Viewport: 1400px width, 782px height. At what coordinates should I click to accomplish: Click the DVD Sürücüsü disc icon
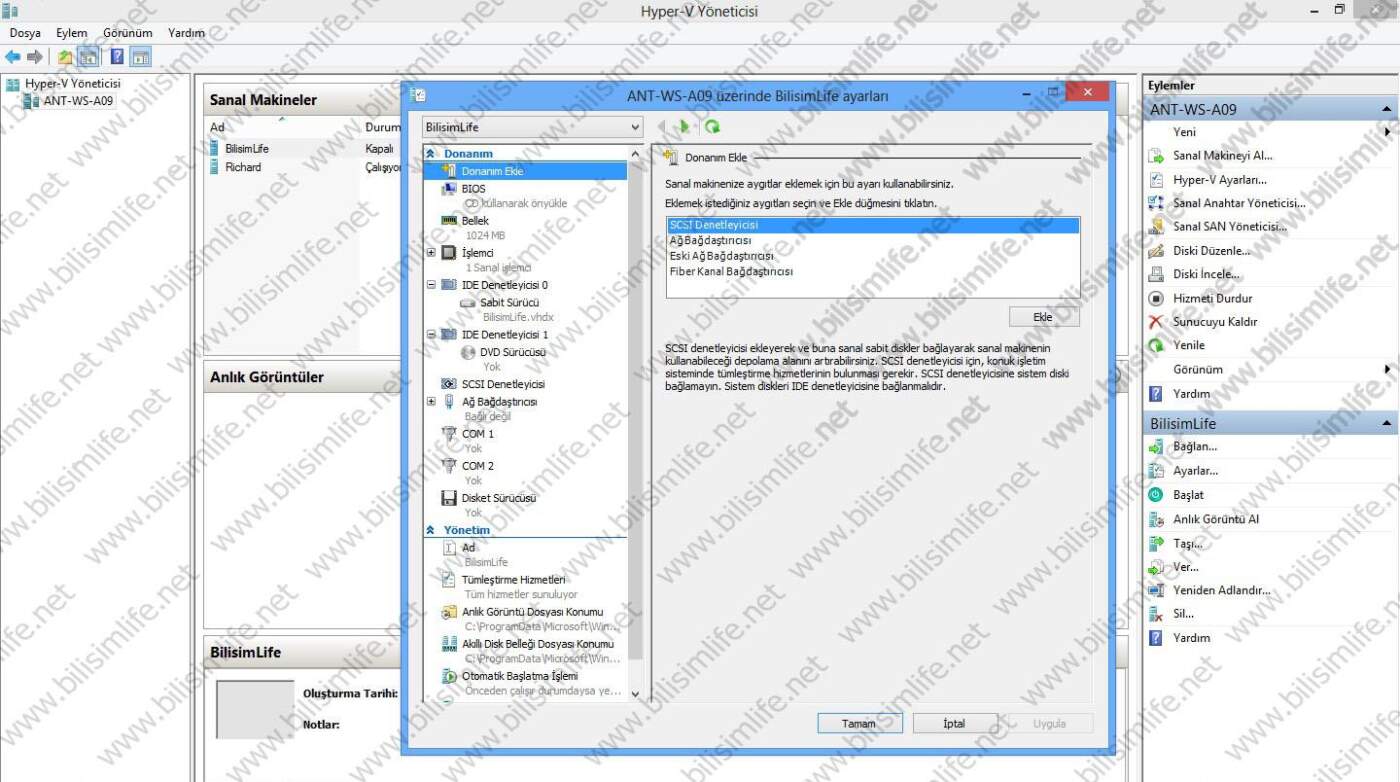[x=468, y=353]
